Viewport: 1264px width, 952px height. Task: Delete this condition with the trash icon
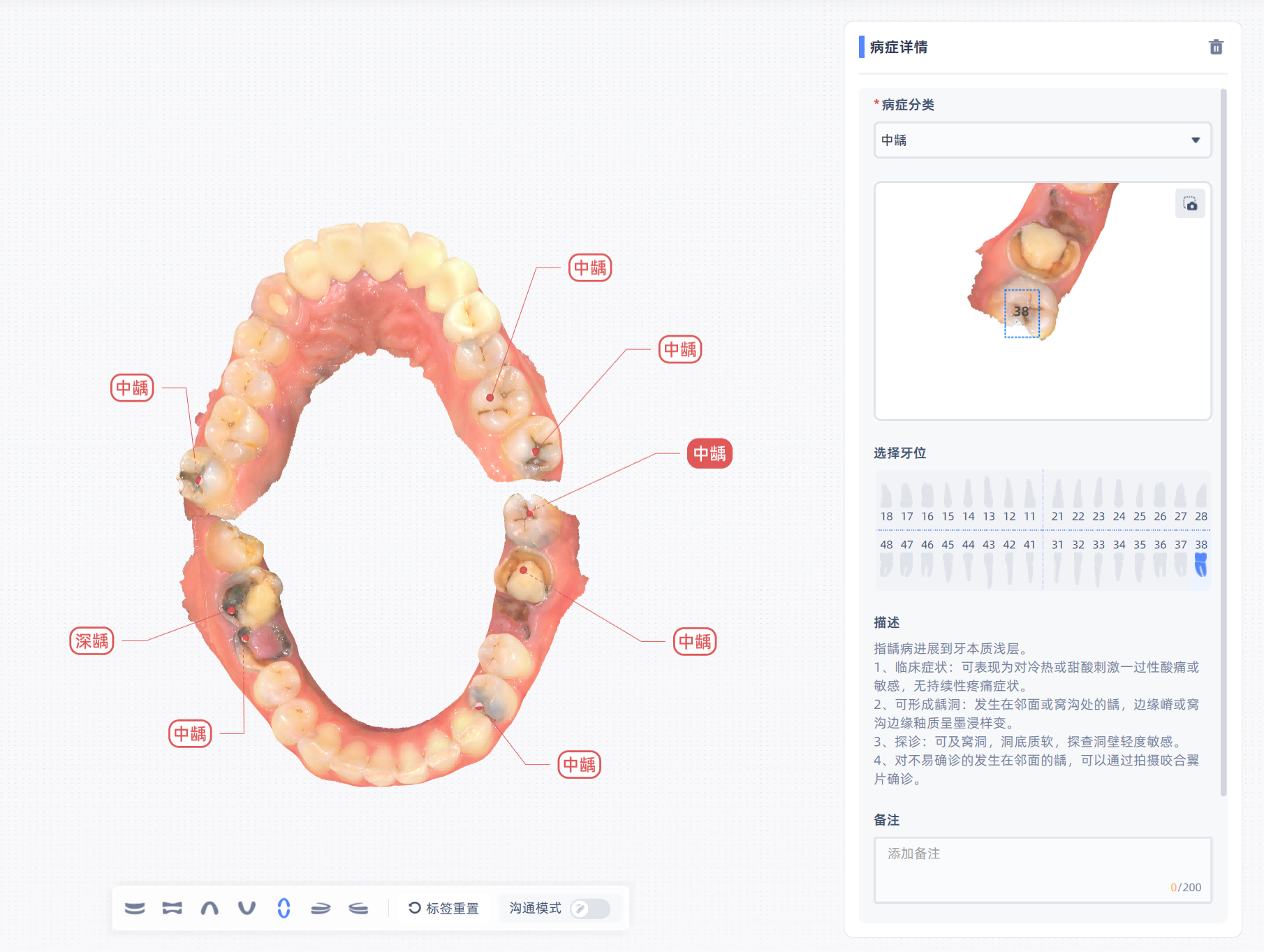[1216, 47]
